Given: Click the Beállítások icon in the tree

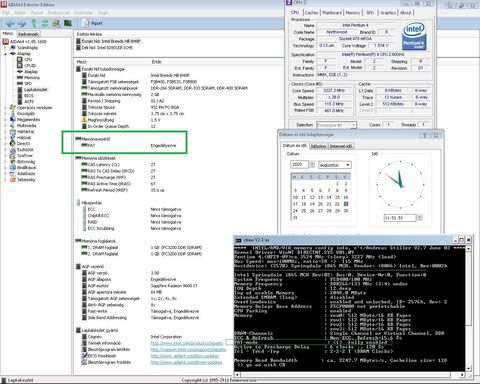Looking at the screenshot, I should (x=13, y=168).
